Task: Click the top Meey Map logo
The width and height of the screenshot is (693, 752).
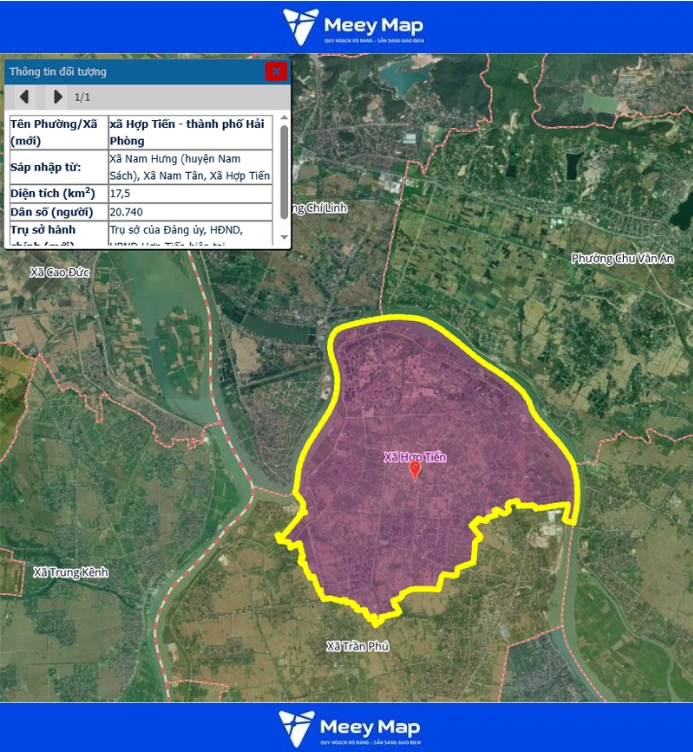Action: pyautogui.click(x=351, y=27)
